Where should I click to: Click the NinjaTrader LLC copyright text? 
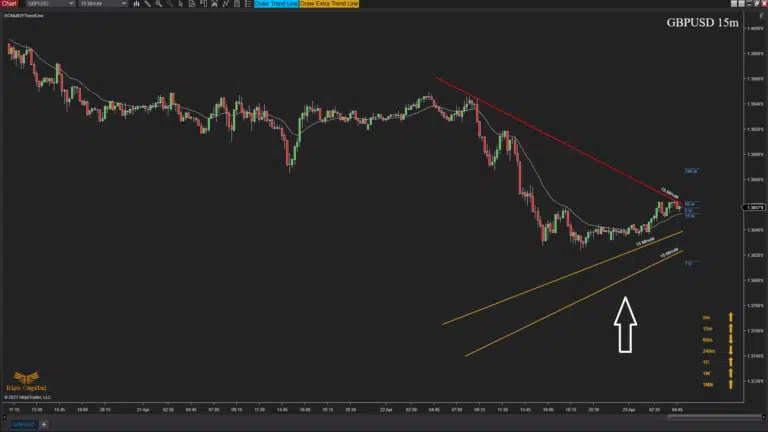coord(28,397)
